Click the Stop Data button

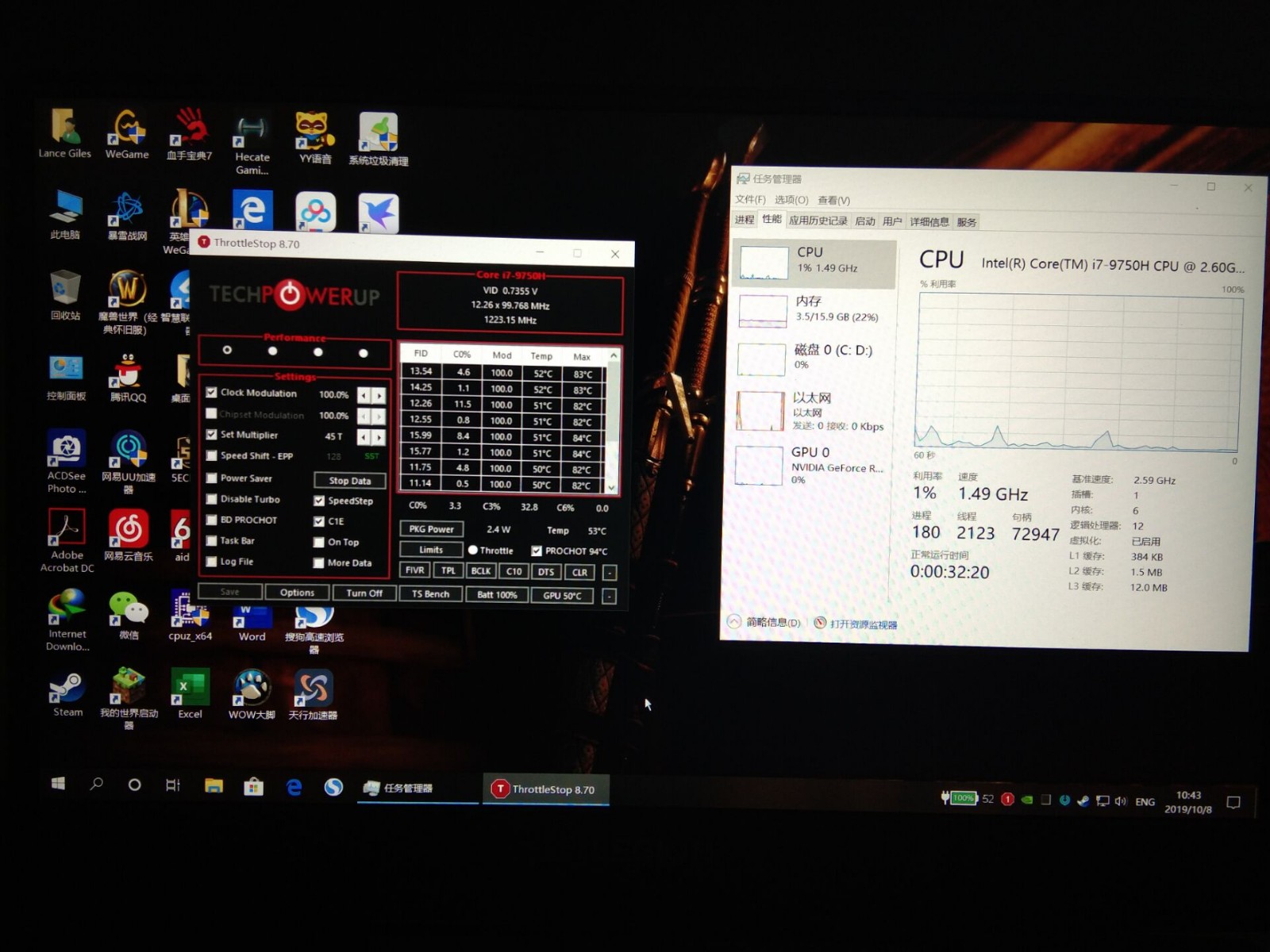point(350,481)
